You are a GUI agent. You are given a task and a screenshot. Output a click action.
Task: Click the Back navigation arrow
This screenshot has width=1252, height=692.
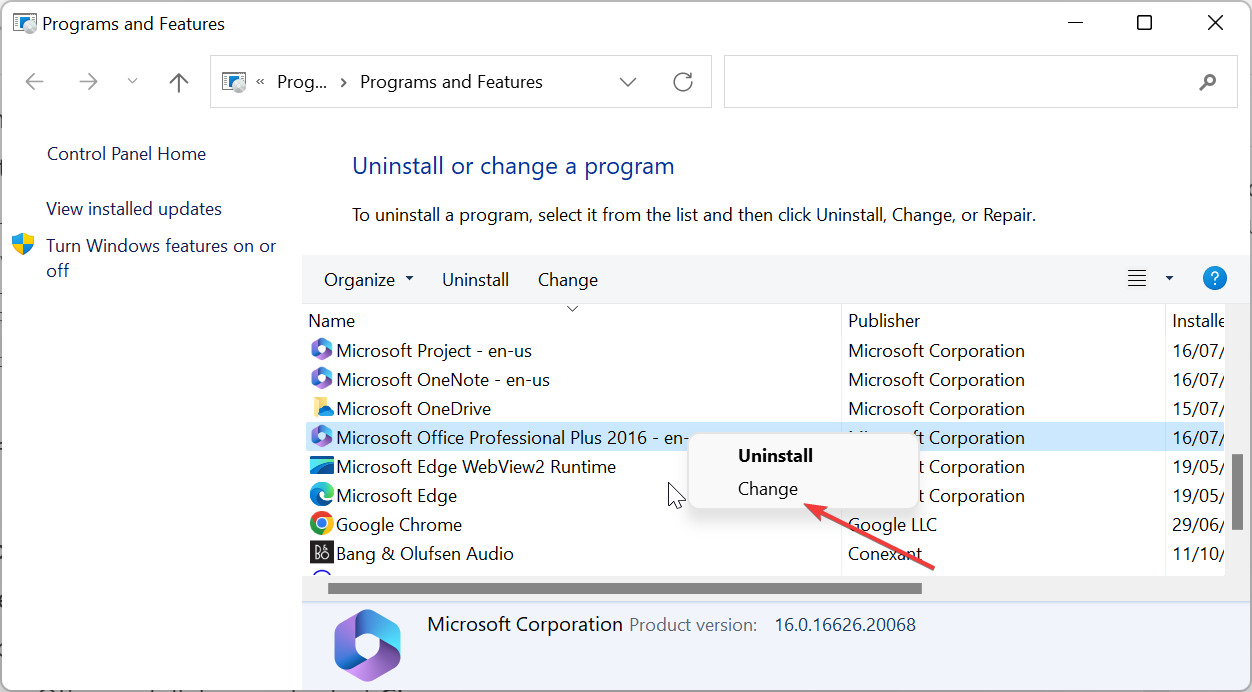pos(35,82)
